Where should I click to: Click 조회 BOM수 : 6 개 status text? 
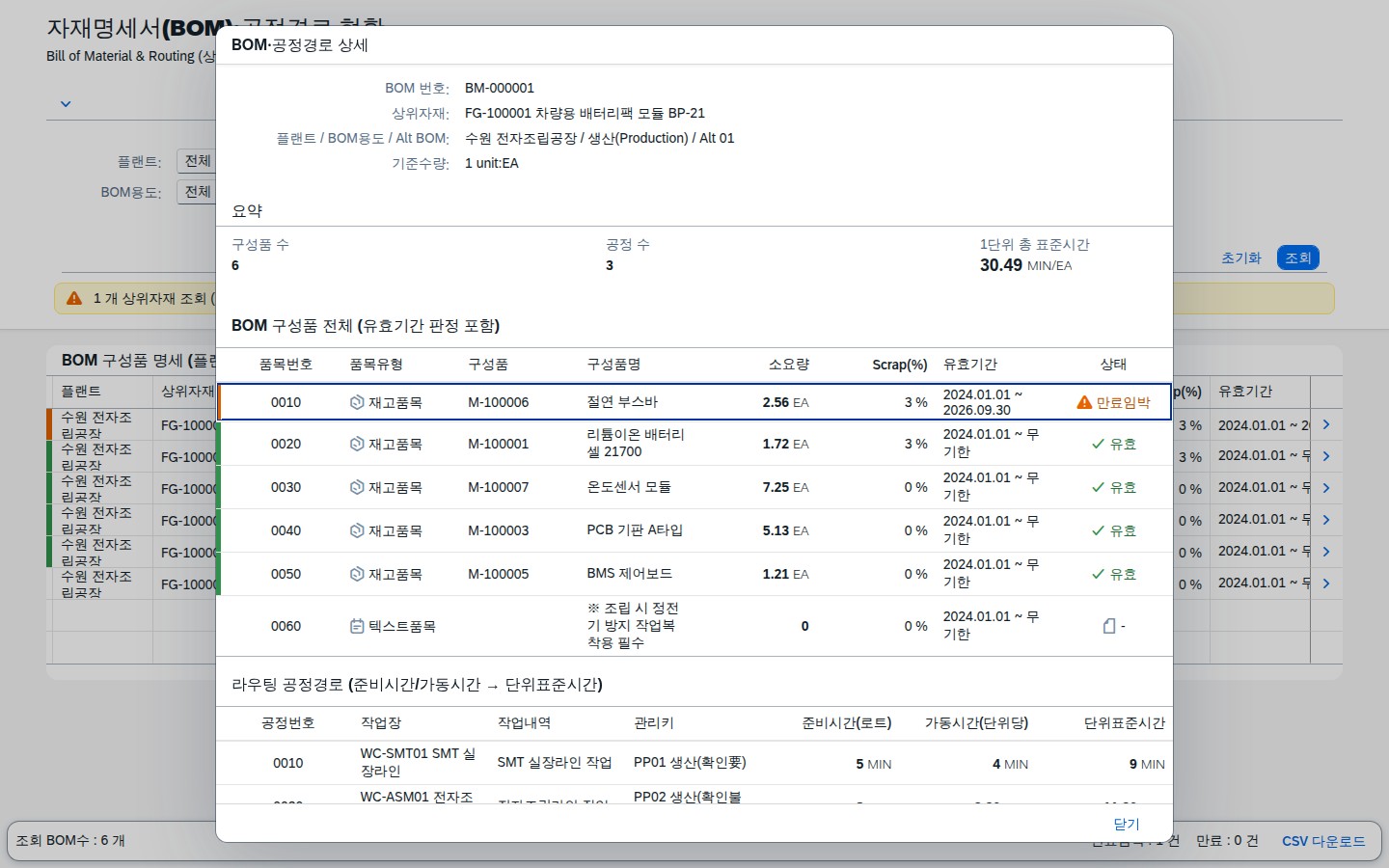[70, 841]
